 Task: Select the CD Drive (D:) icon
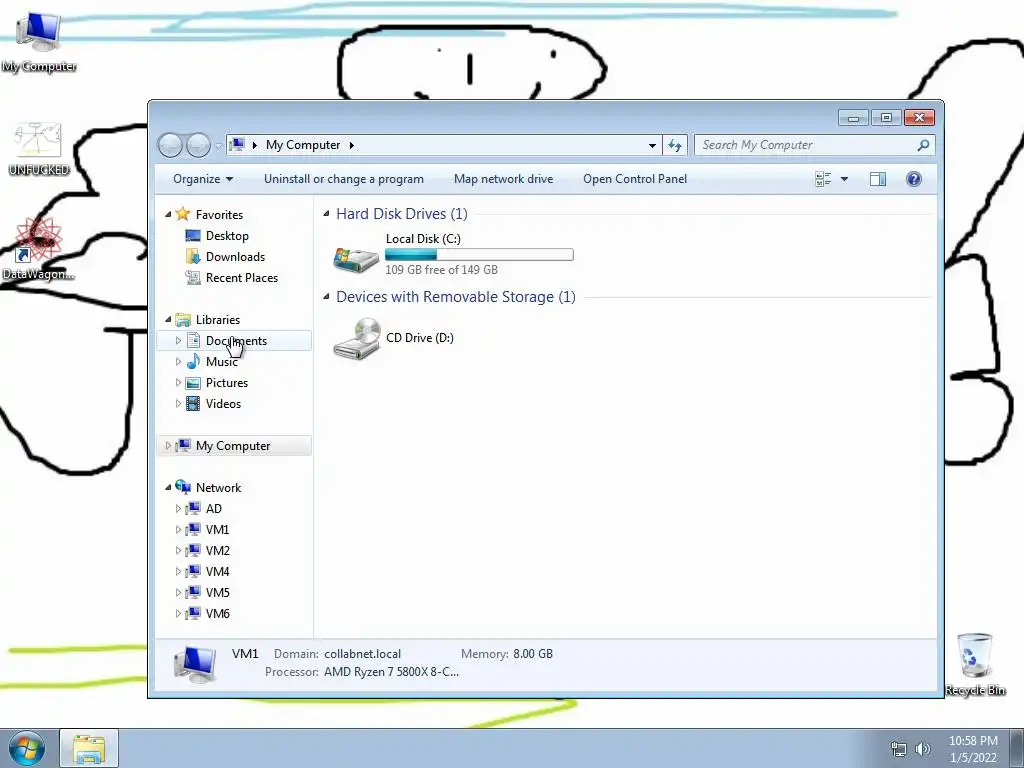point(356,338)
